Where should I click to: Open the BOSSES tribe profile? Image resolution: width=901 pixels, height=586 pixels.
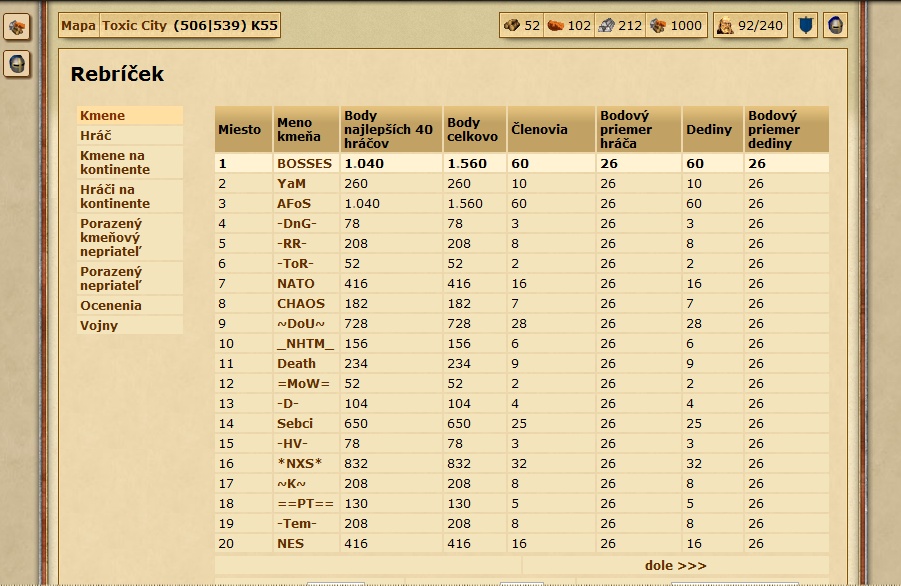click(303, 163)
